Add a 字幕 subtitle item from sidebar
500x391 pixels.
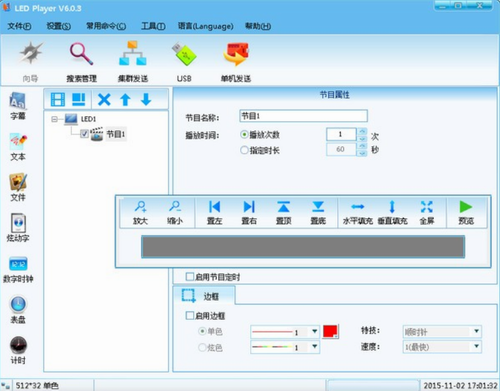(18, 106)
